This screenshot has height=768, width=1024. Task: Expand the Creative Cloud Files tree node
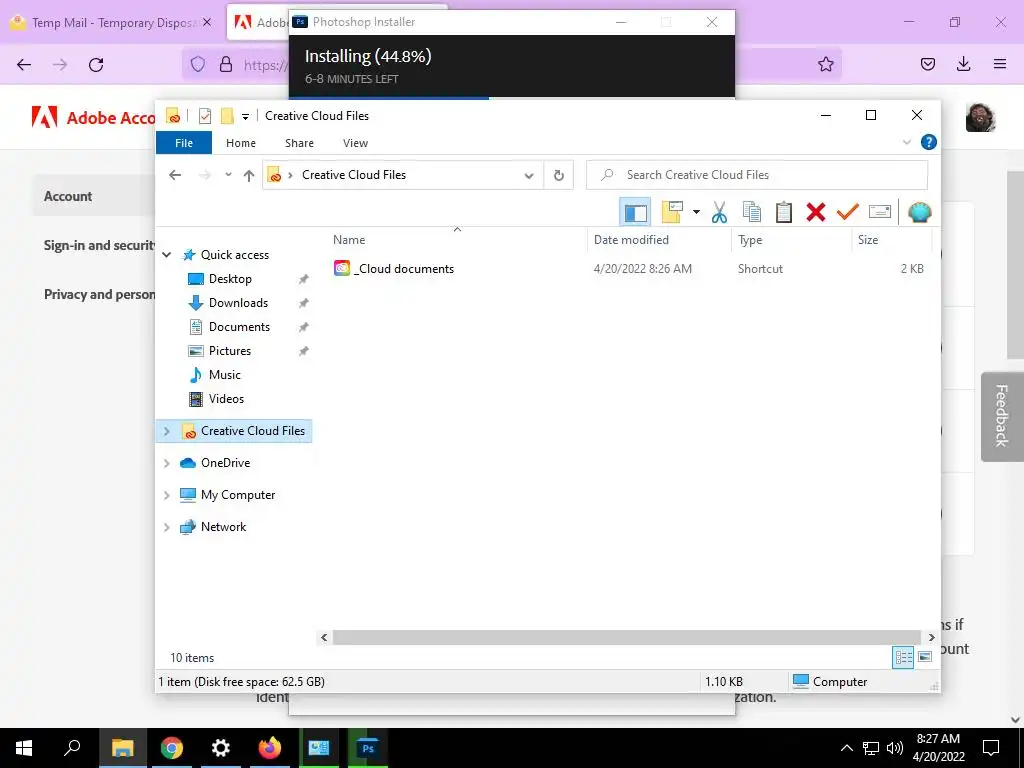167,431
